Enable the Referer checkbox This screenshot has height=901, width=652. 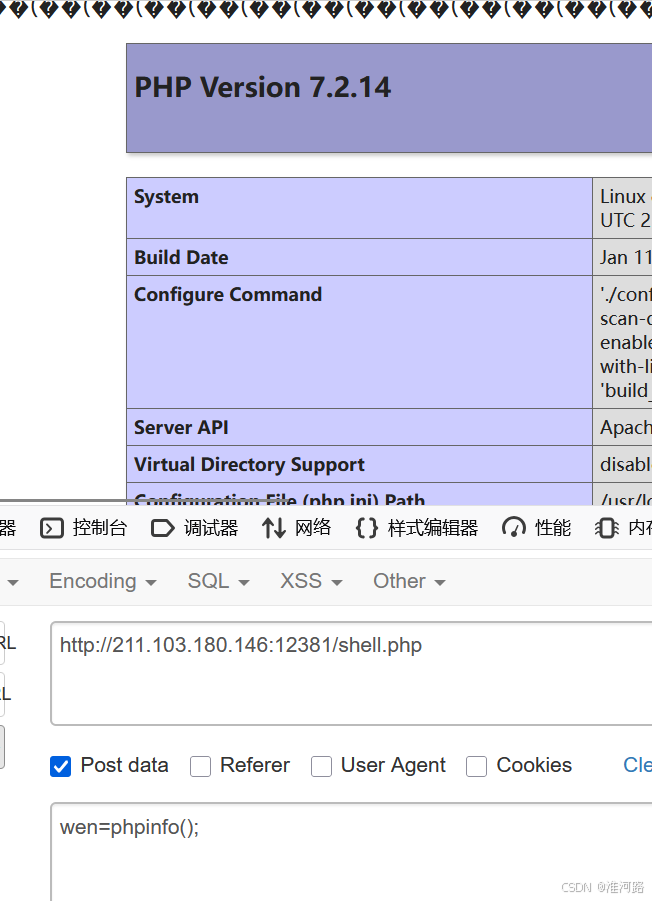tap(200, 767)
